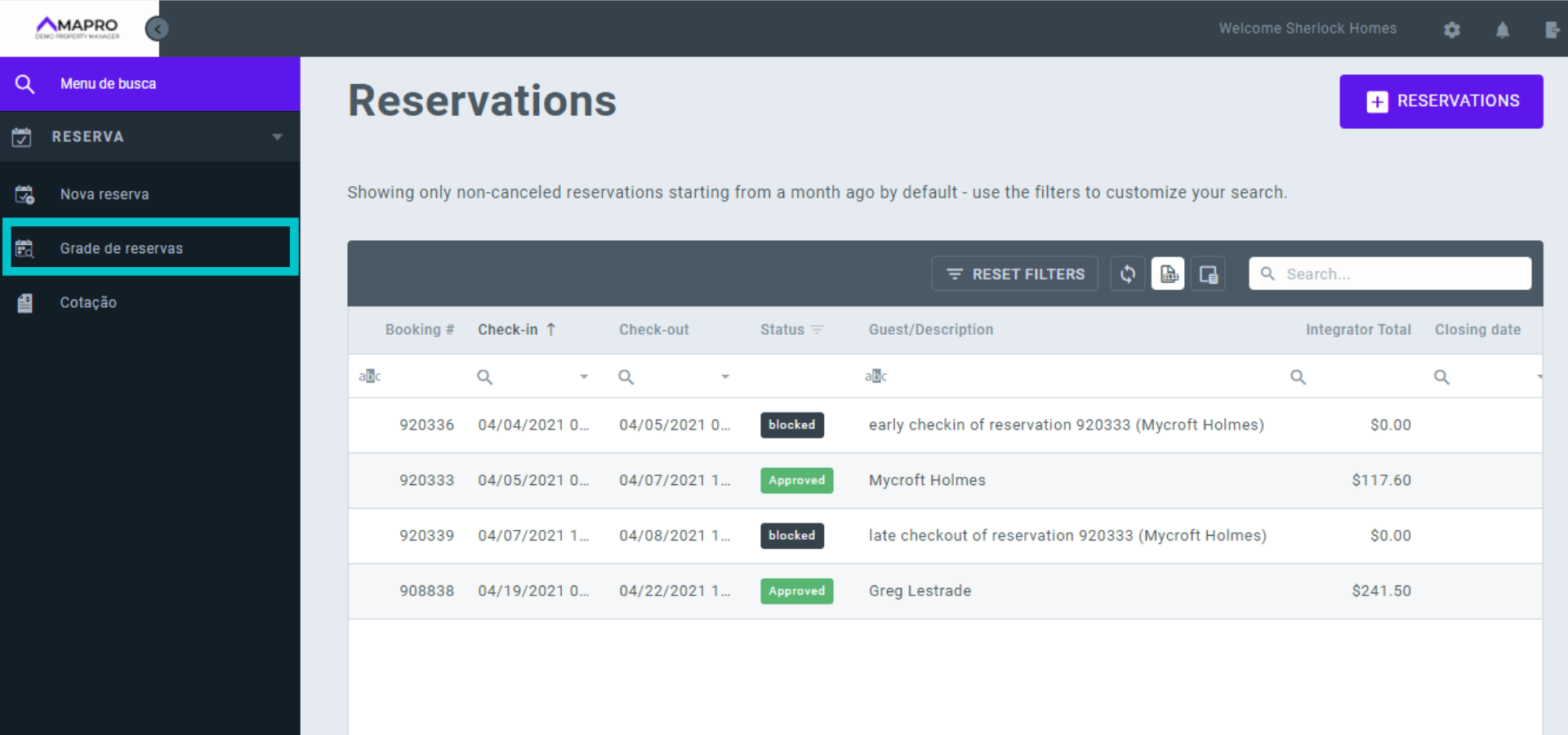
Task: Click the notifications bell icon
Action: click(x=1502, y=29)
